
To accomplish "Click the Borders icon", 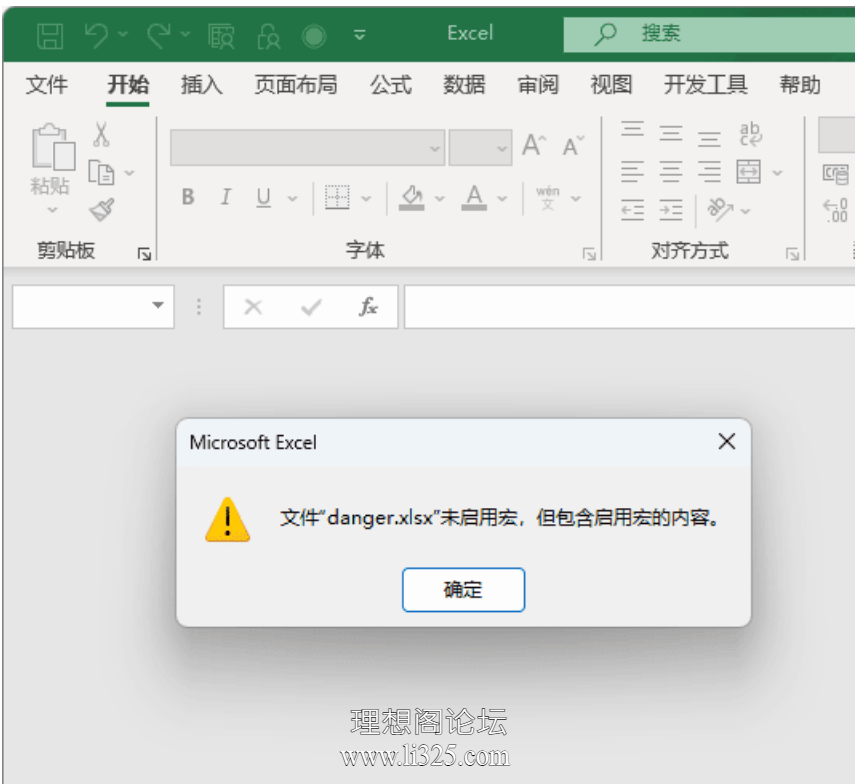I will coord(337,197).
